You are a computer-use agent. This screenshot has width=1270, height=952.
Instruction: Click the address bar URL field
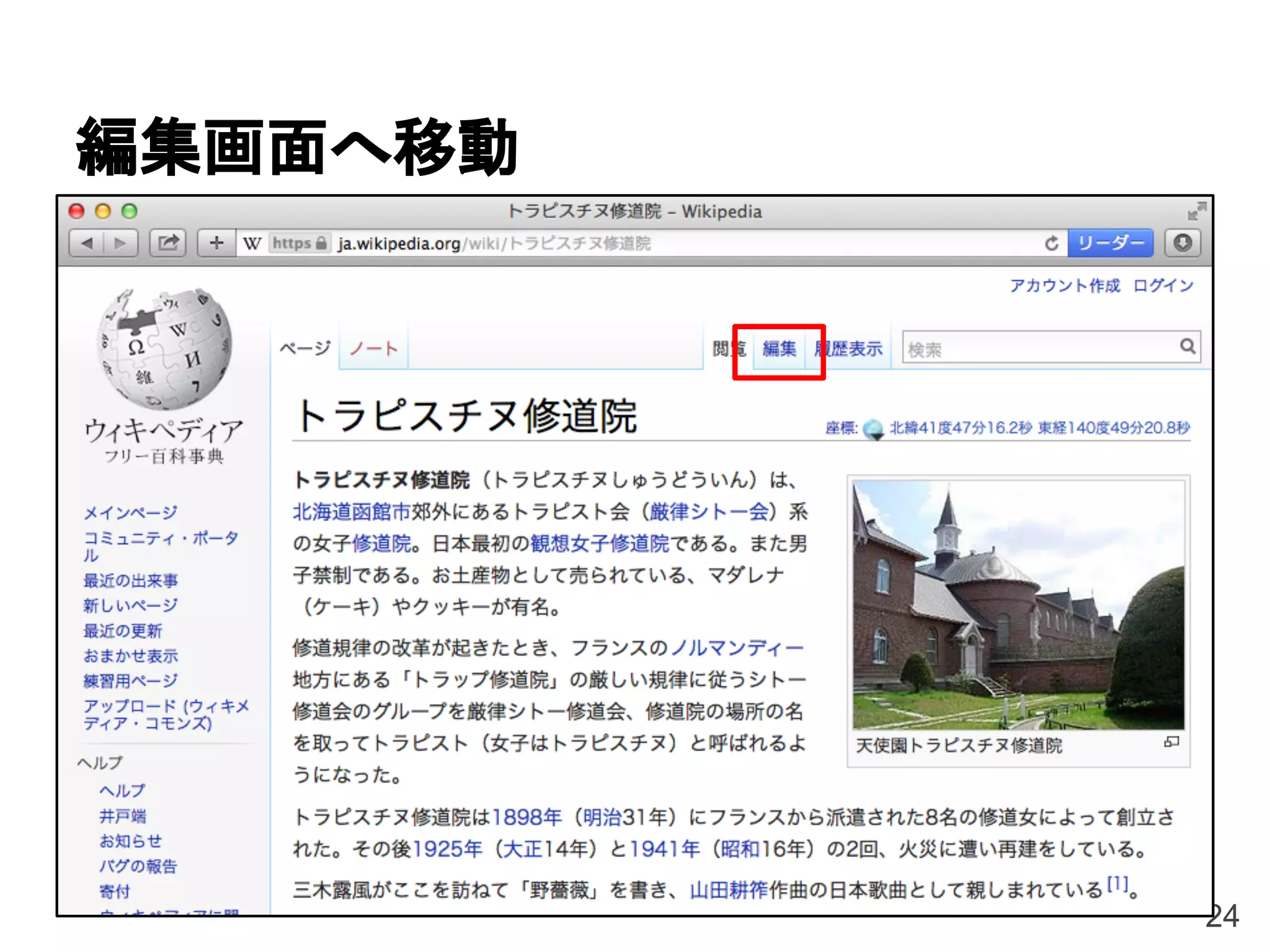point(651,244)
